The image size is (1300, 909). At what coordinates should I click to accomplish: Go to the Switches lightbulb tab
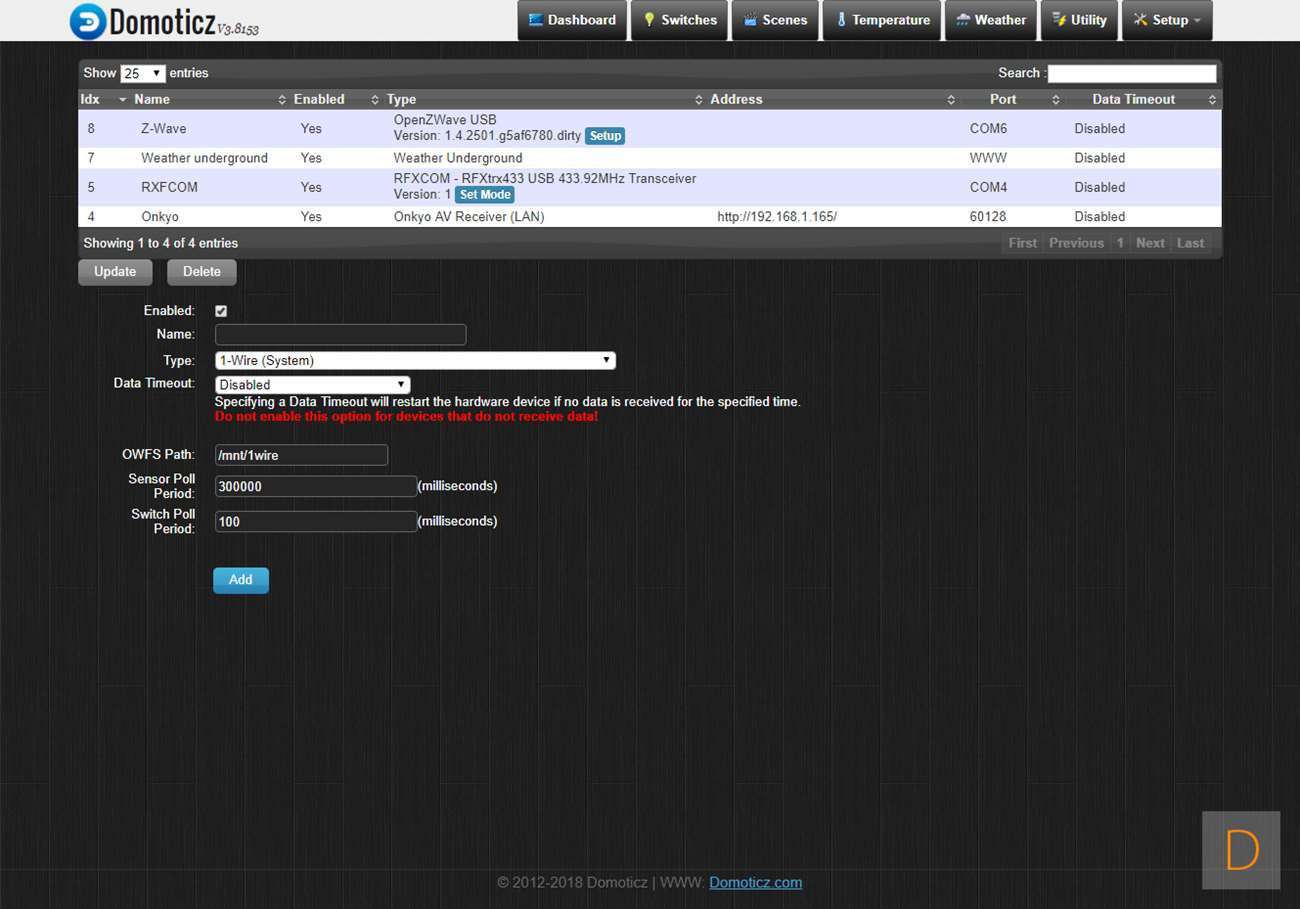tap(680, 20)
